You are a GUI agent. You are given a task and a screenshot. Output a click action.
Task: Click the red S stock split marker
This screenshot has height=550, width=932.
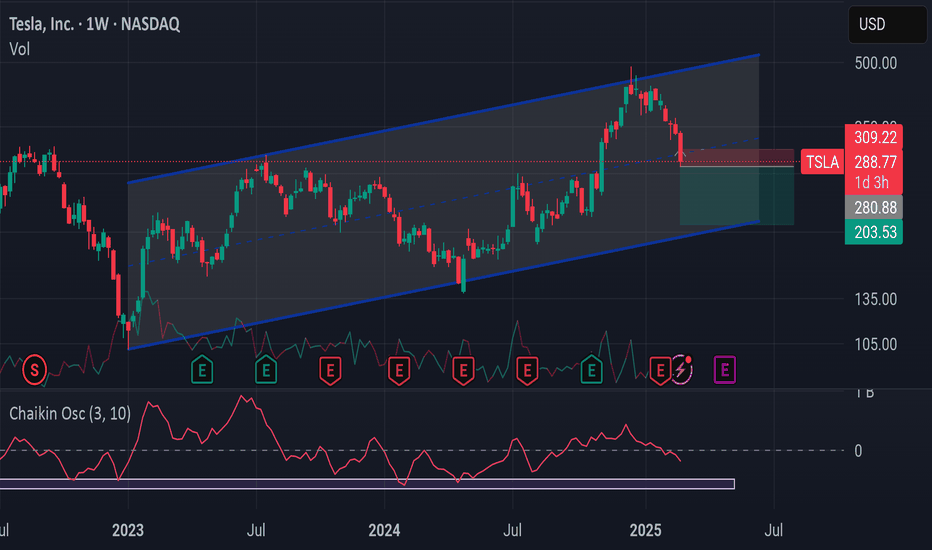(x=34, y=370)
